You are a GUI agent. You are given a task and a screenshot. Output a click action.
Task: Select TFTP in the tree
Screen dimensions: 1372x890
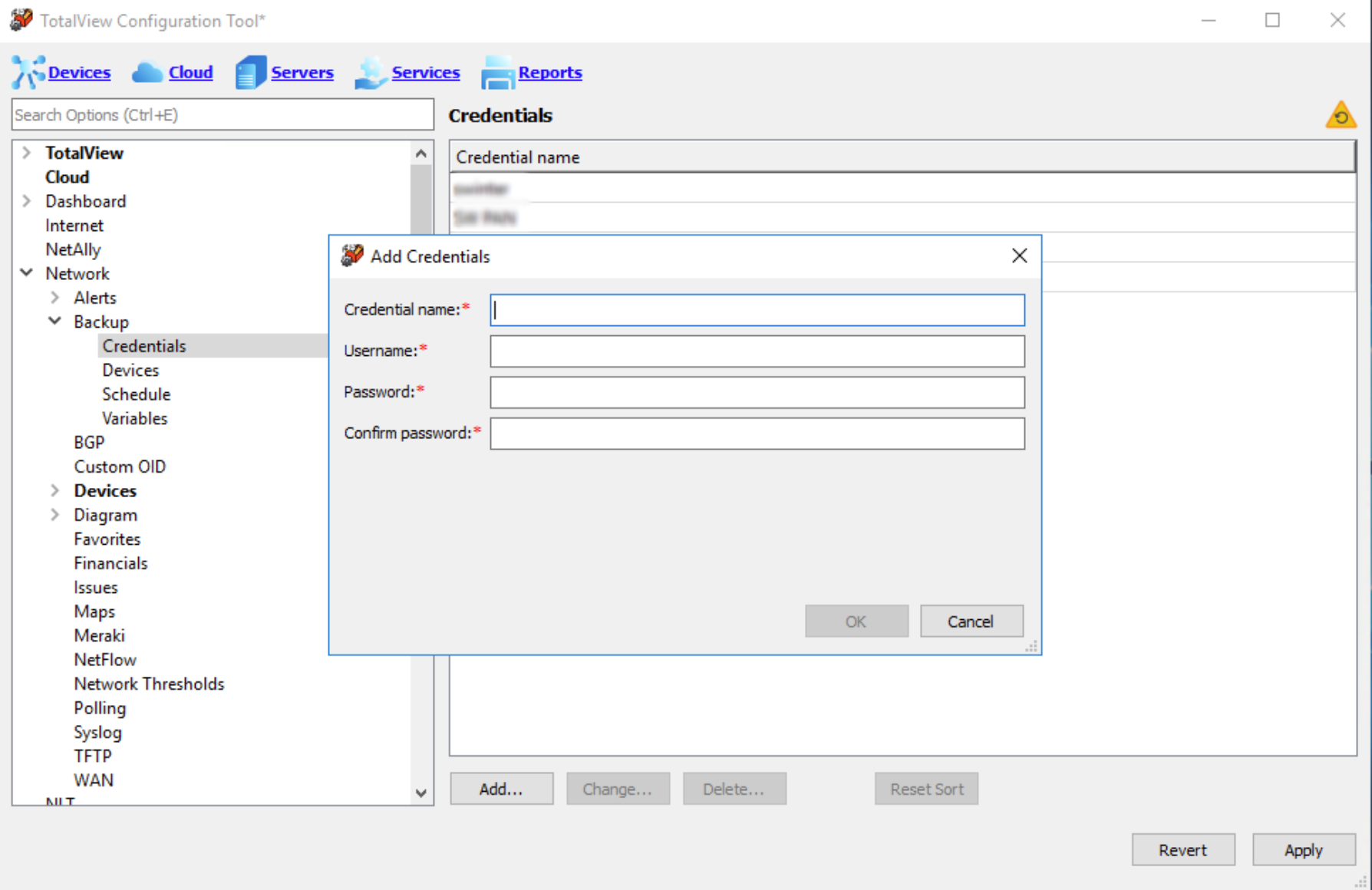[x=93, y=756]
